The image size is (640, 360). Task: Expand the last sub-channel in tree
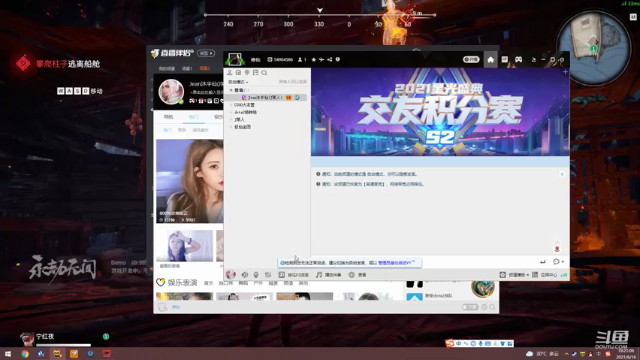coord(231,127)
